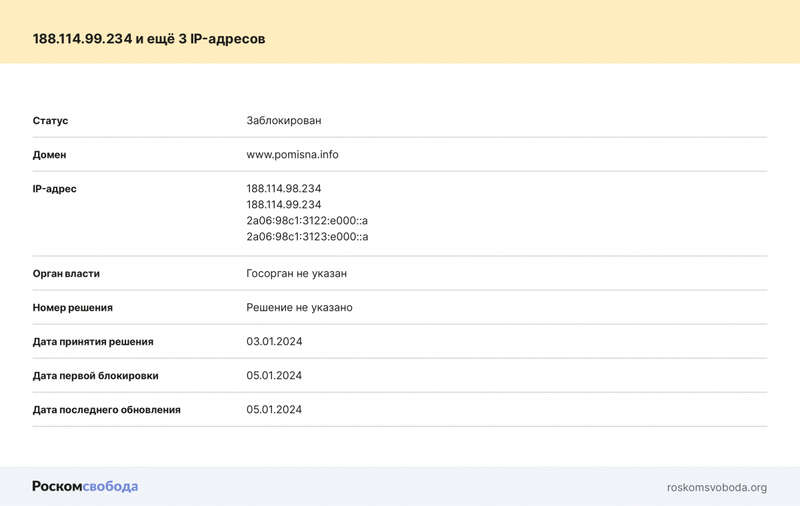Click IPv6 address 2a06:98c1:3122:e000::a
This screenshot has height=506, width=800.
coord(307,220)
